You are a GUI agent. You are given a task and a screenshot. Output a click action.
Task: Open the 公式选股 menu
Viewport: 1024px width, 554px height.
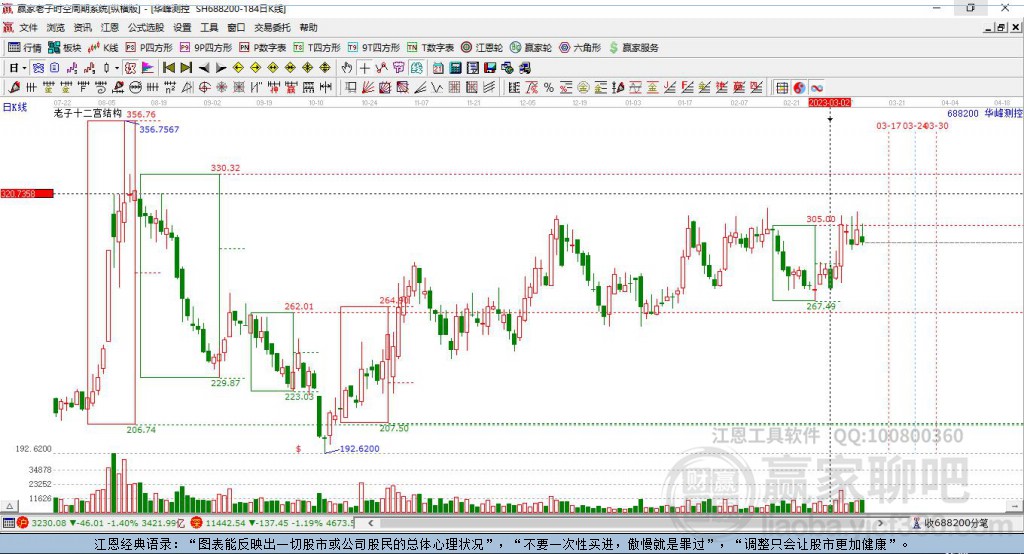pyautogui.click(x=146, y=27)
